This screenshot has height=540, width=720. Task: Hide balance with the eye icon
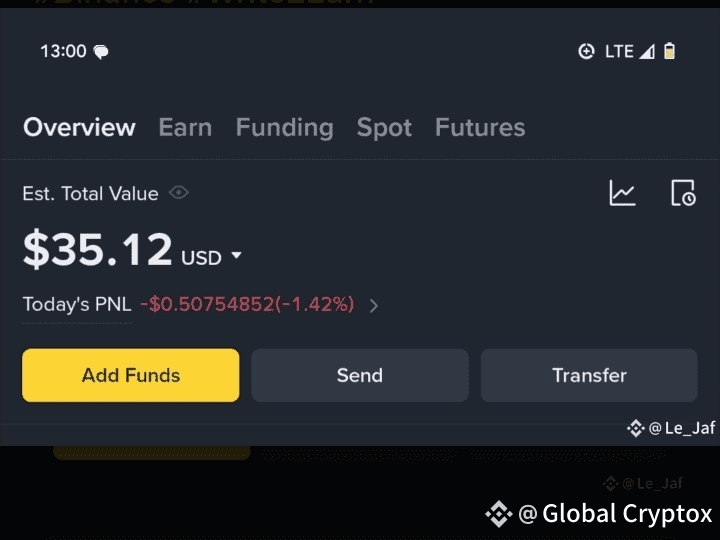(x=179, y=192)
